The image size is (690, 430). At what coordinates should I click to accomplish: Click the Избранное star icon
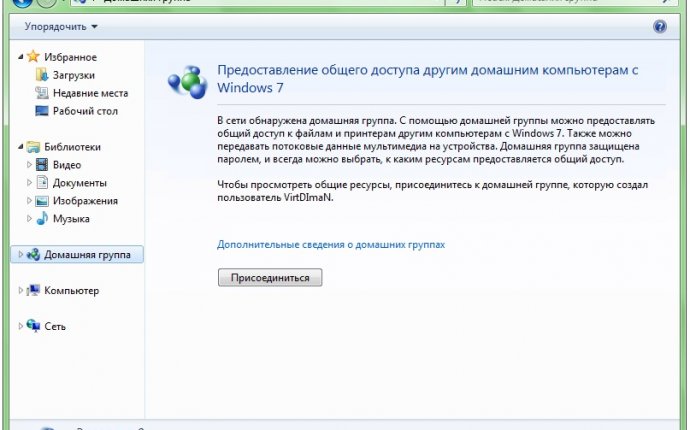33,56
